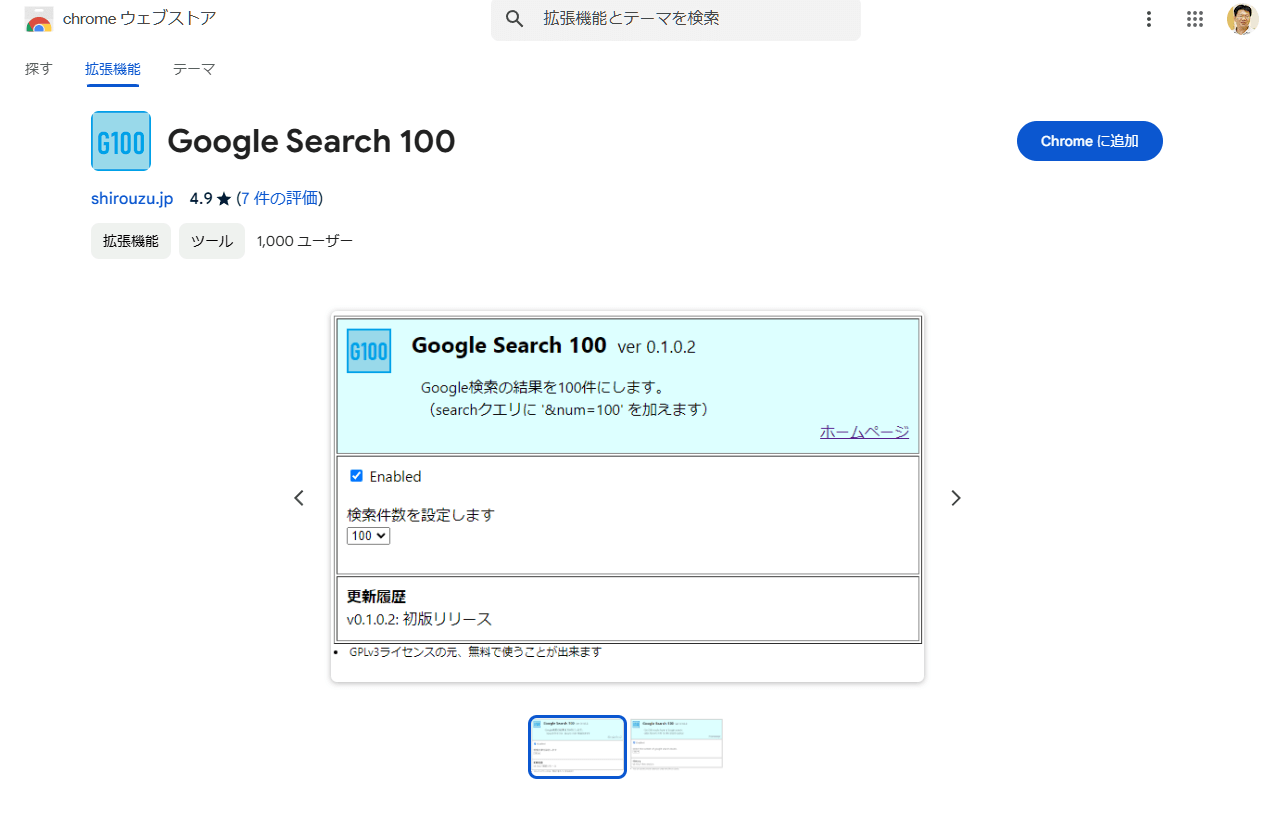This screenshot has width=1278, height=817.
Task: Select the second screenshot thumbnail
Action: [676, 744]
